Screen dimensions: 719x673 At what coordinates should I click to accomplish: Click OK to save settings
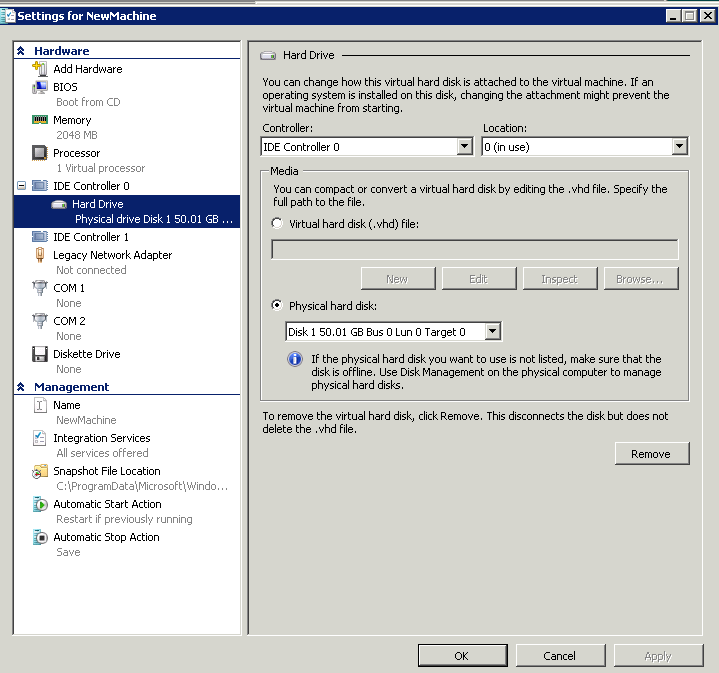tap(462, 656)
